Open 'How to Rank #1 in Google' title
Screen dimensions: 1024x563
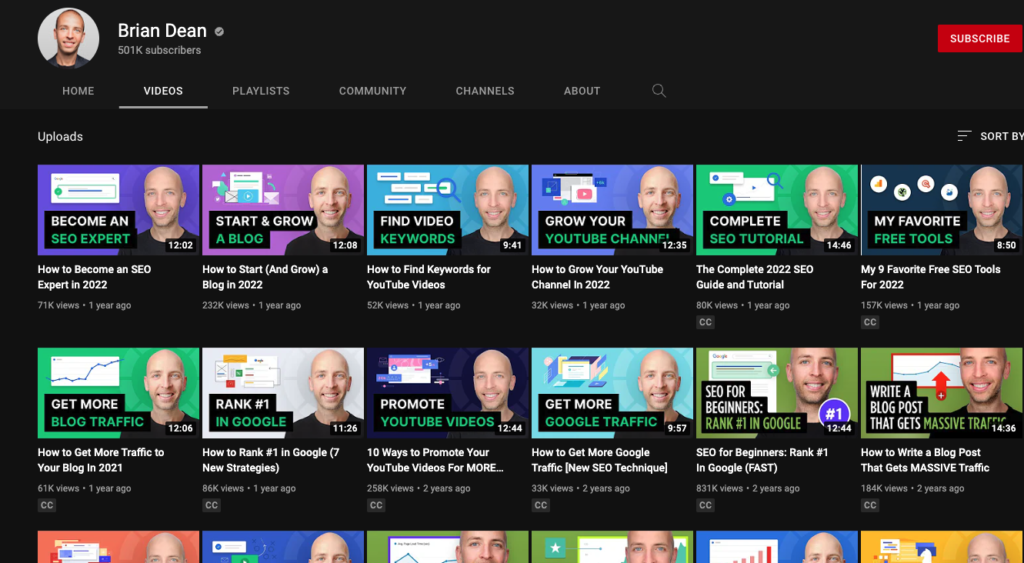270,460
